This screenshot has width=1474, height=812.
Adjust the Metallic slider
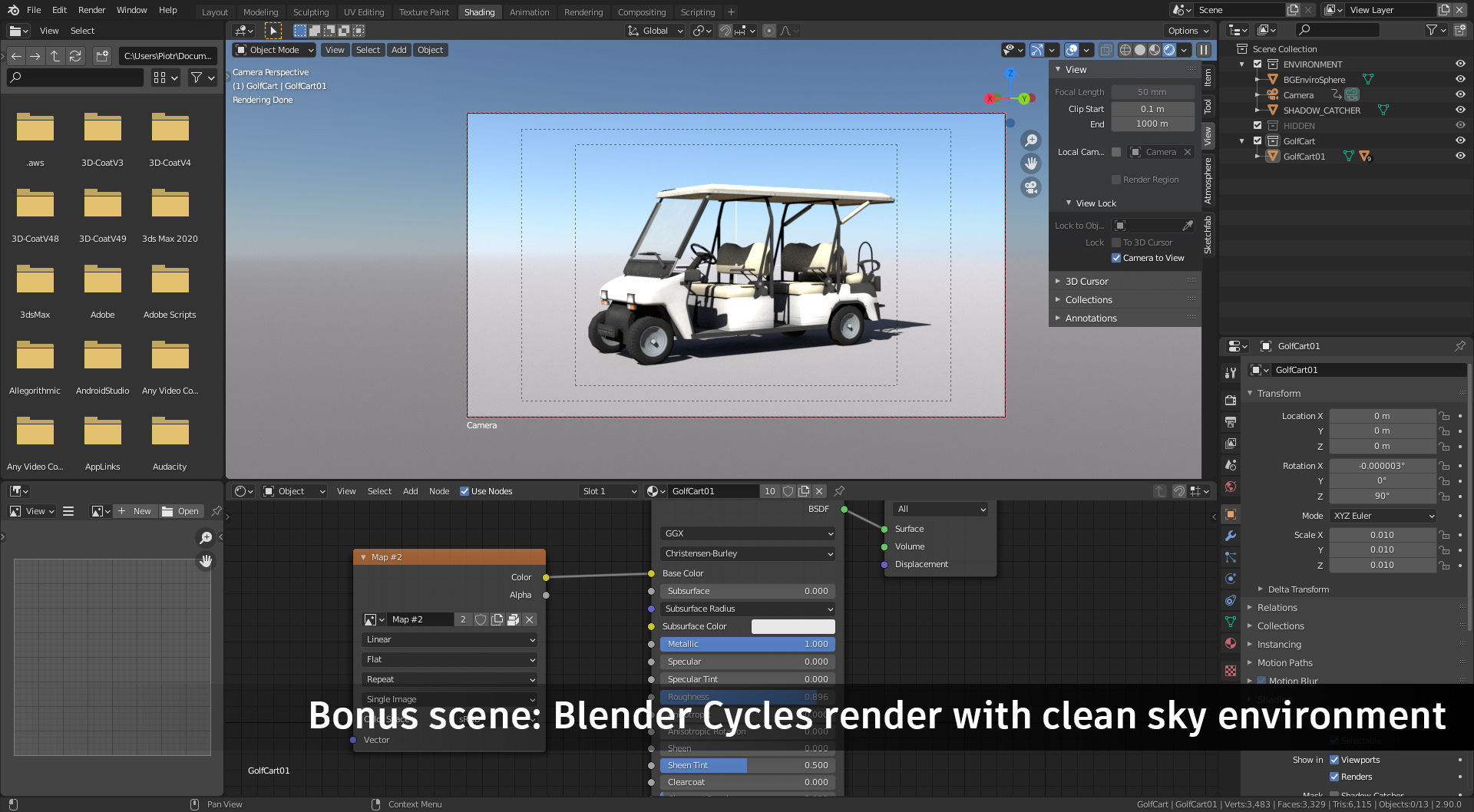tap(748, 644)
